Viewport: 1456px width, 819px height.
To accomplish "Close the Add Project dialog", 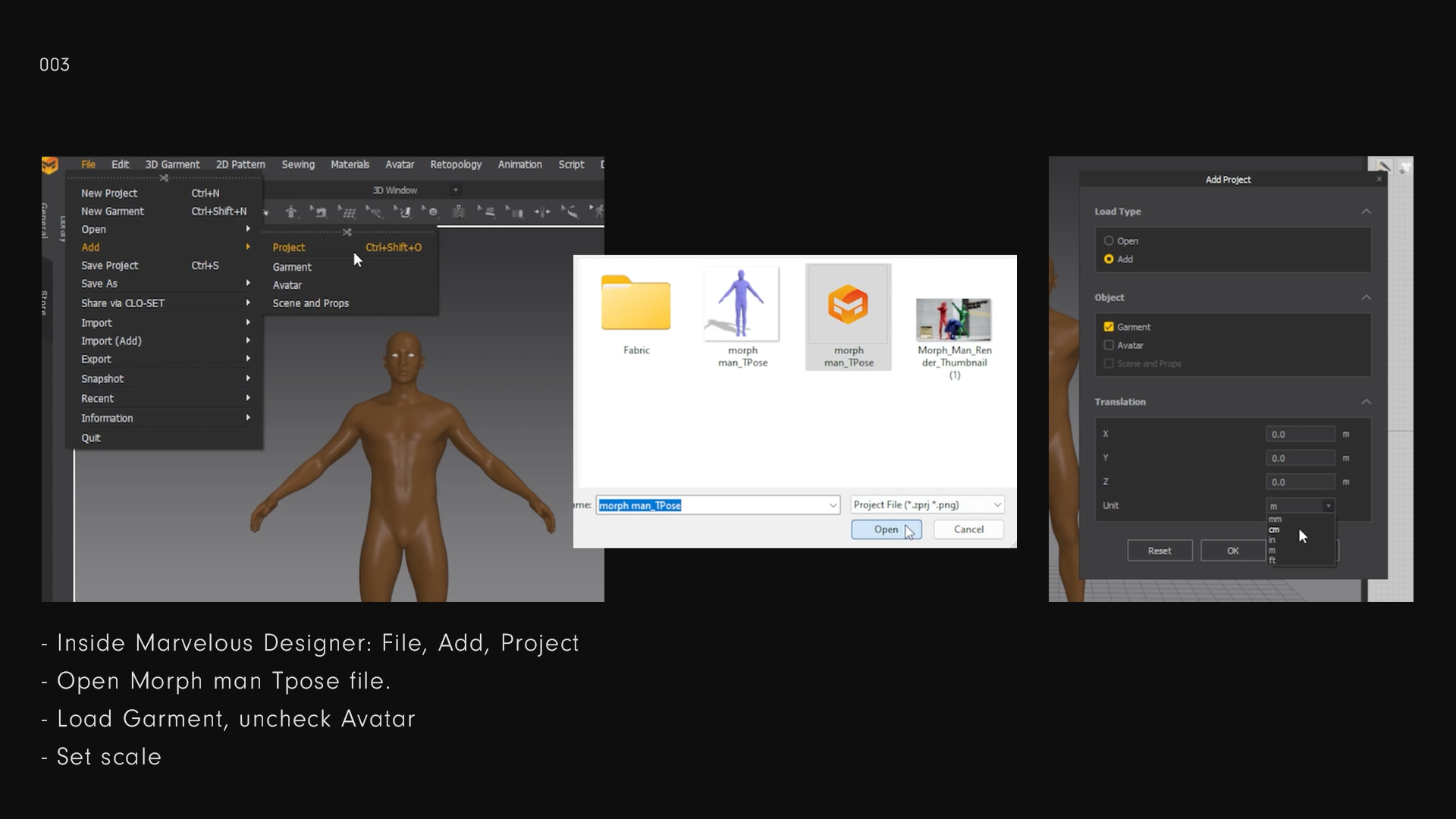I will coord(1379,179).
